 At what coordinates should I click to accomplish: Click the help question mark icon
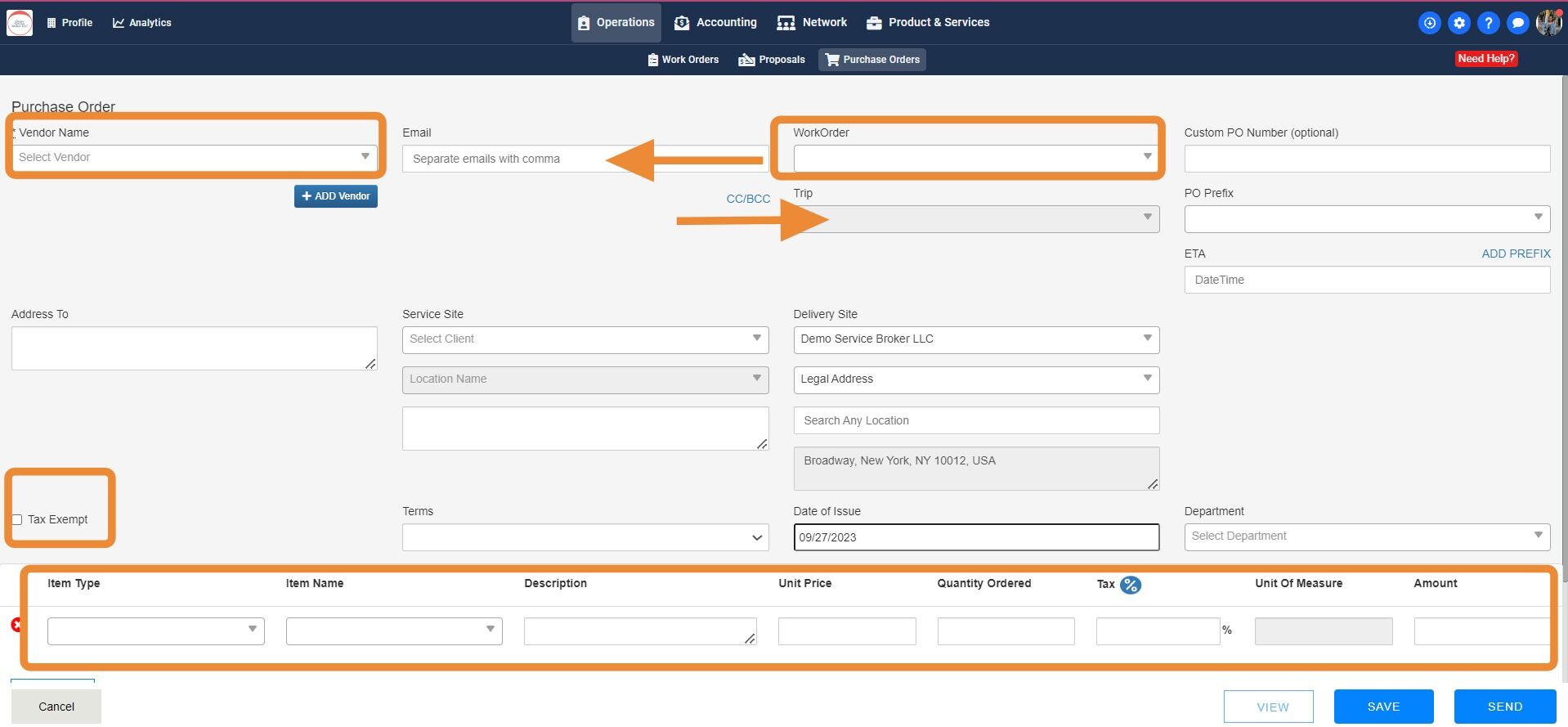point(1489,23)
